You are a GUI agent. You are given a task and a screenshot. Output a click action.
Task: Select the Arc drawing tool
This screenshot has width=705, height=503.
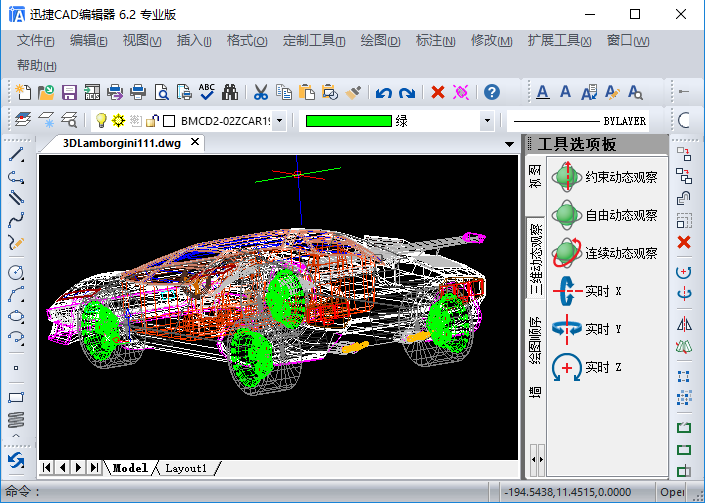pos(16,294)
